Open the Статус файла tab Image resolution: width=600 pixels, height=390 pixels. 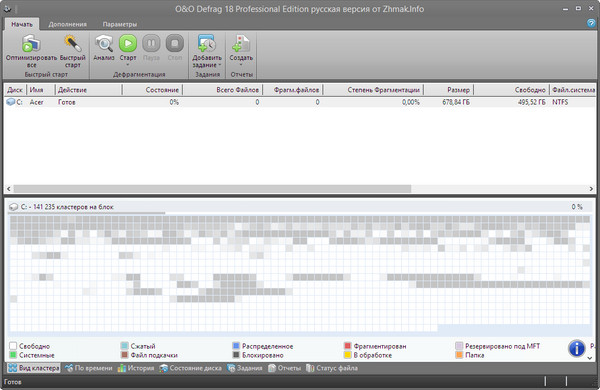(332, 368)
